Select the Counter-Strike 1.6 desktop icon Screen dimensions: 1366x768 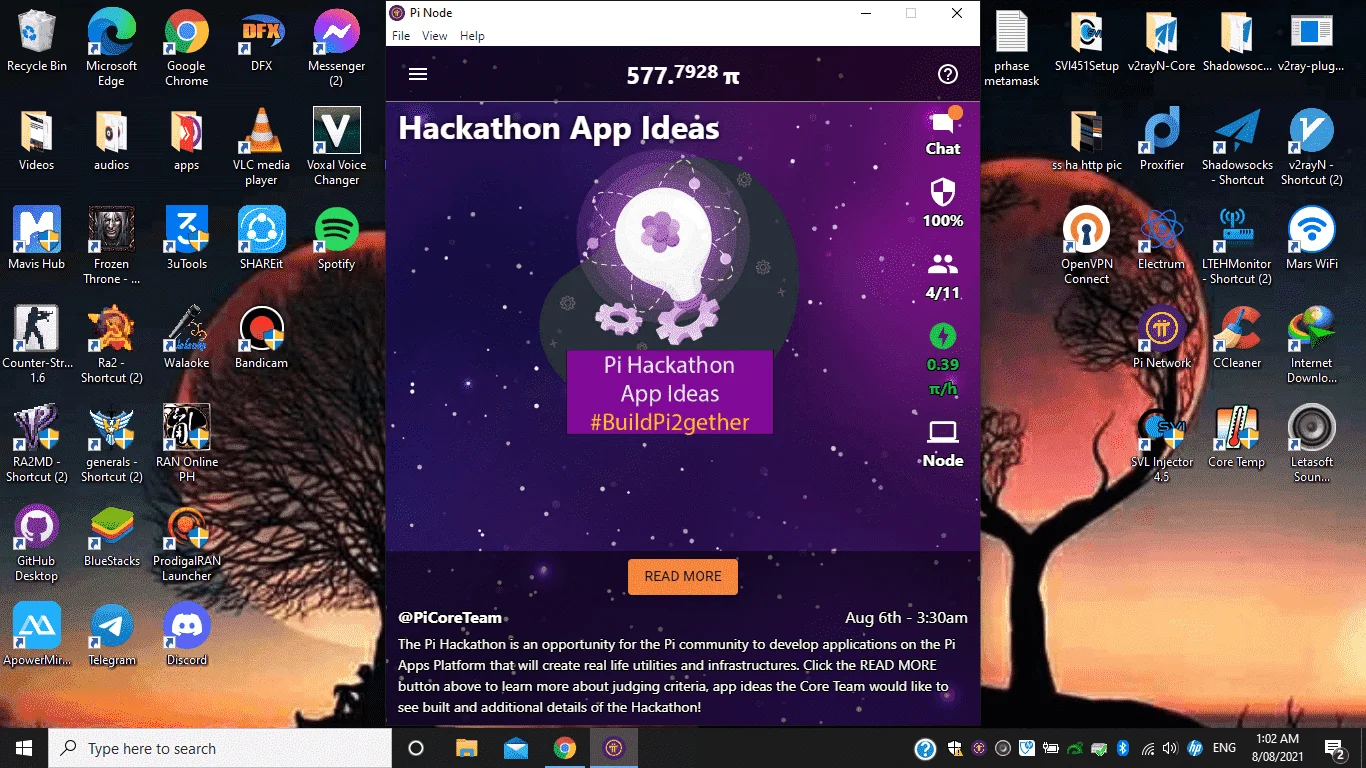click(37, 344)
